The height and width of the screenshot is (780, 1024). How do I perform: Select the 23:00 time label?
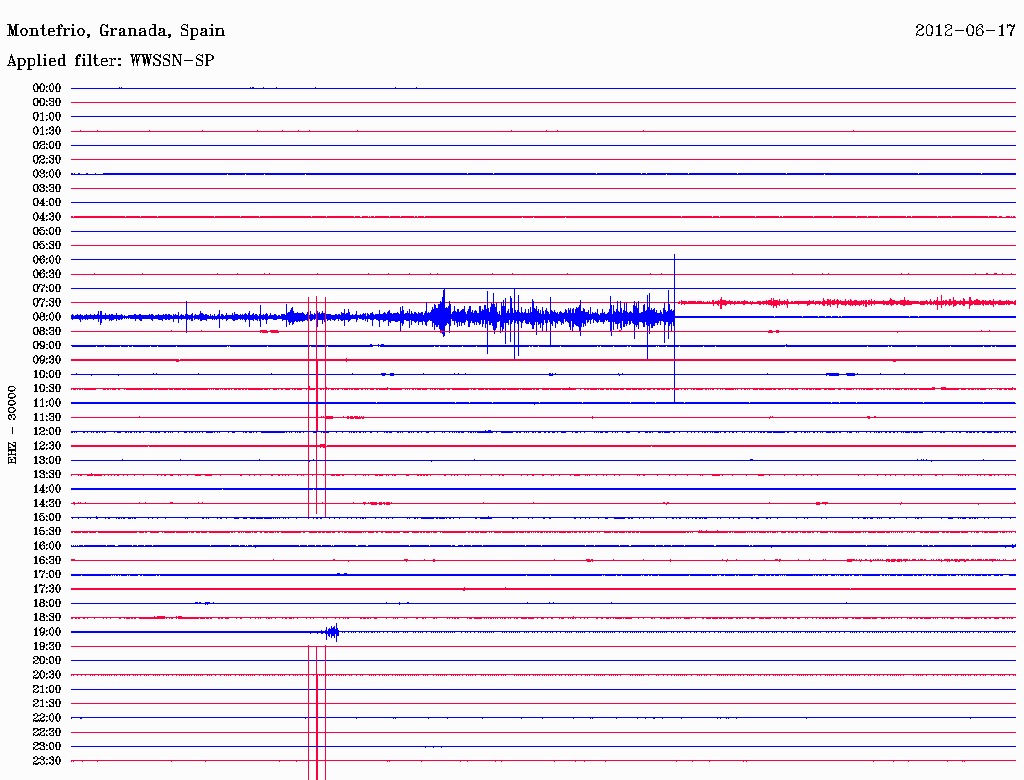click(x=47, y=747)
